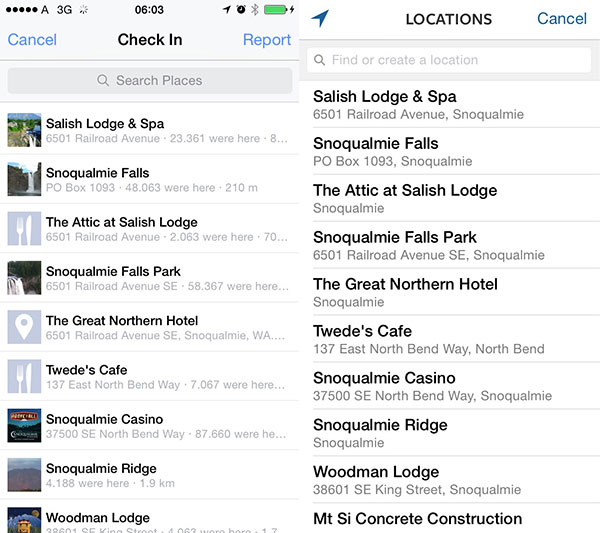Choose Snoqualmie Ridge in LOCATIONS list
Image resolution: width=600 pixels, height=533 pixels.
tap(450, 432)
